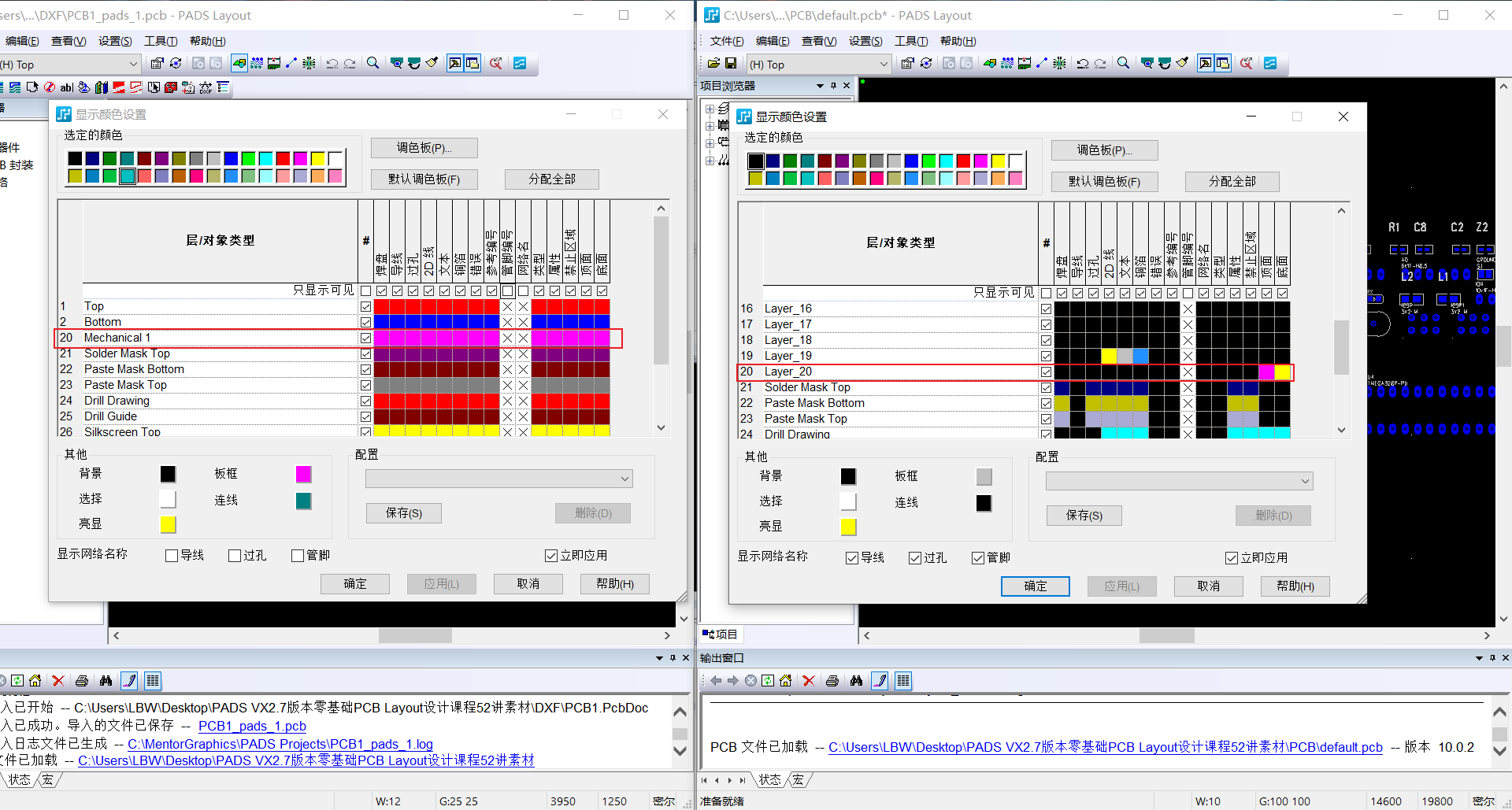The width and height of the screenshot is (1512, 810).
Task: Select yellow 亮显 swatch in right dialog
Action: (x=848, y=527)
